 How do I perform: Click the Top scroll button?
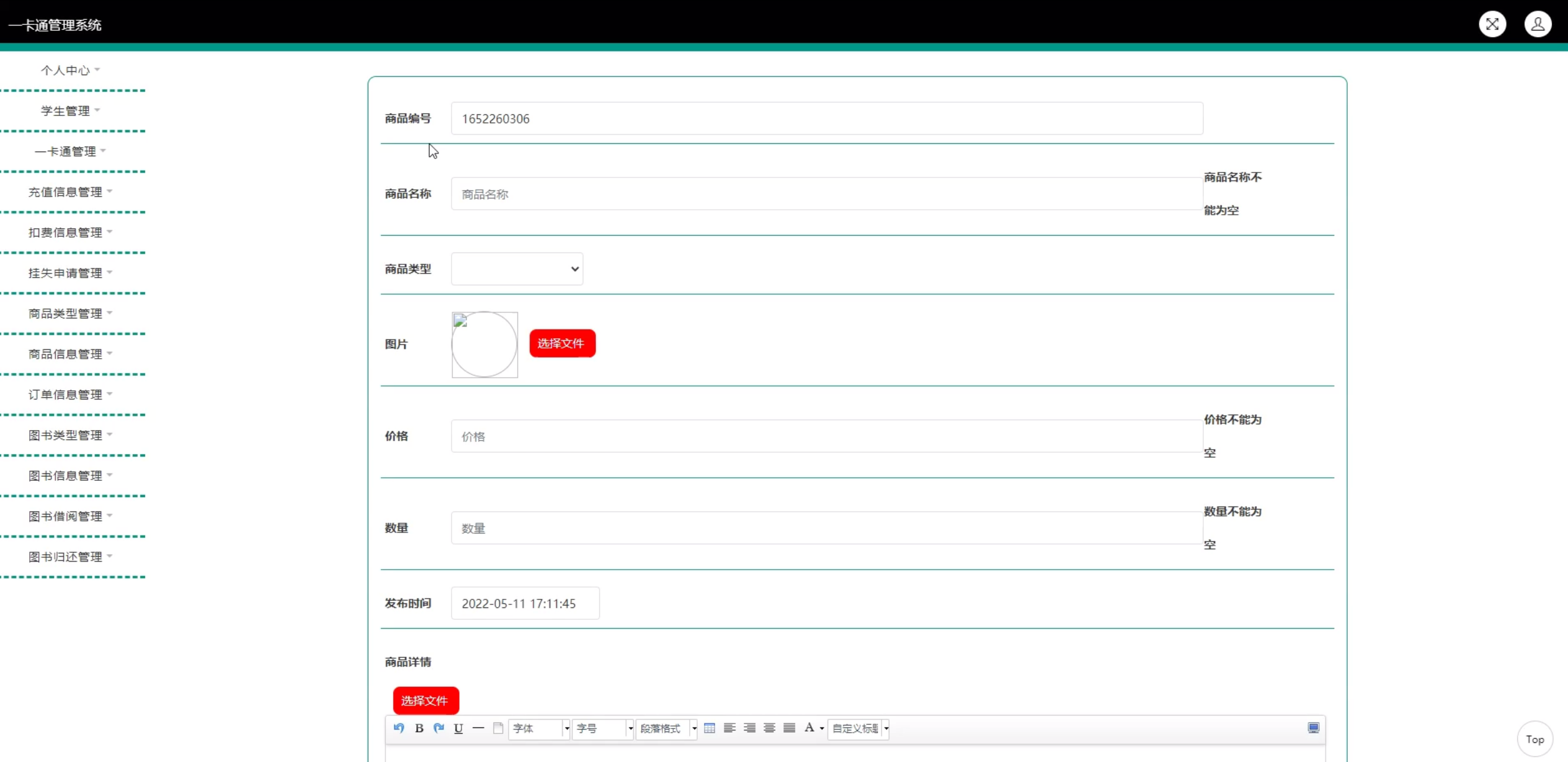click(x=1535, y=739)
